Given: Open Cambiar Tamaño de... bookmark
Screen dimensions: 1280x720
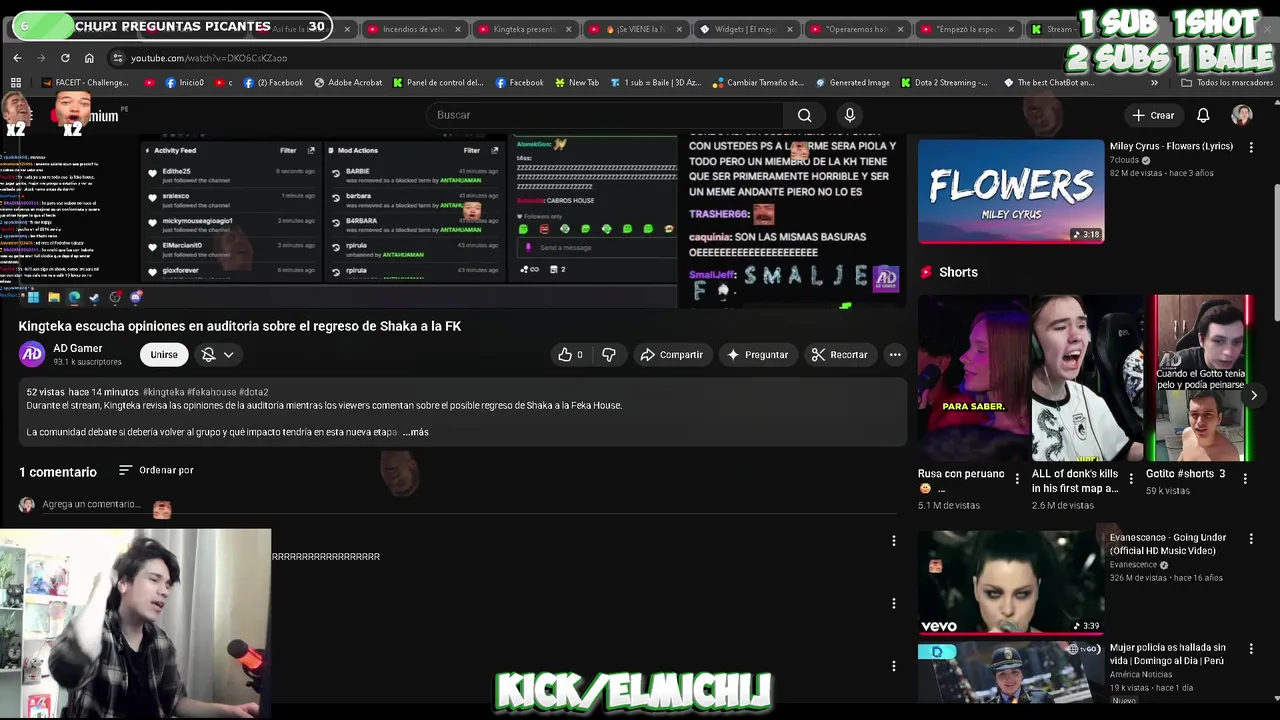Looking at the screenshot, I should 758,83.
